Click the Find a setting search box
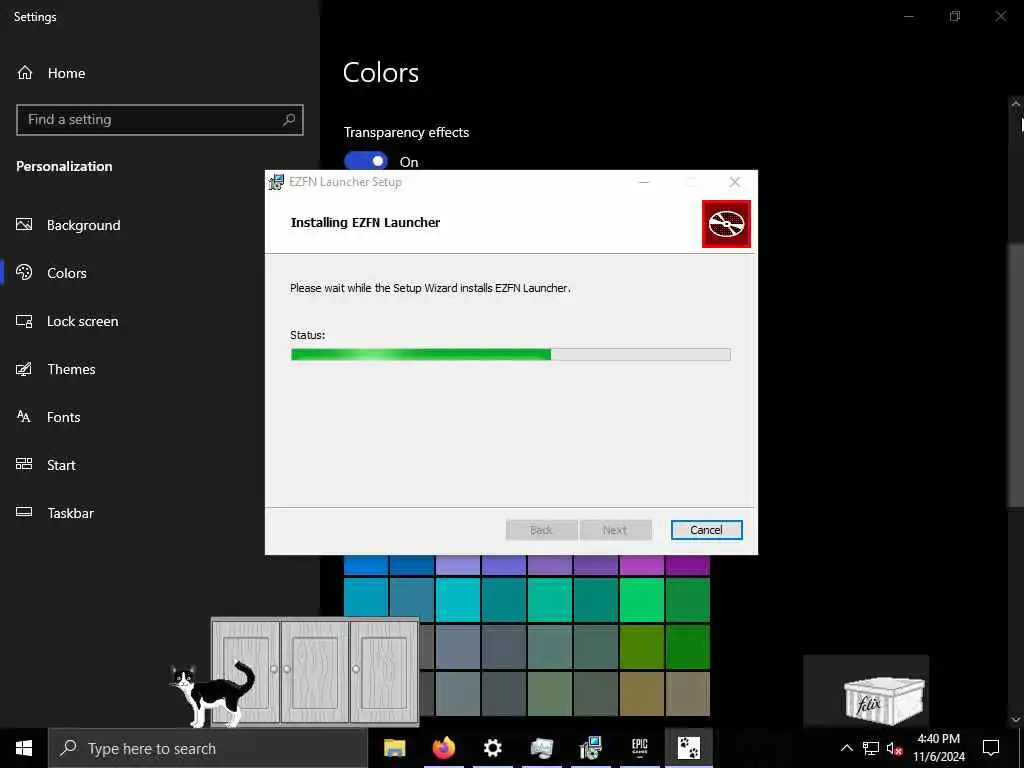The width and height of the screenshot is (1024, 768). click(x=160, y=120)
